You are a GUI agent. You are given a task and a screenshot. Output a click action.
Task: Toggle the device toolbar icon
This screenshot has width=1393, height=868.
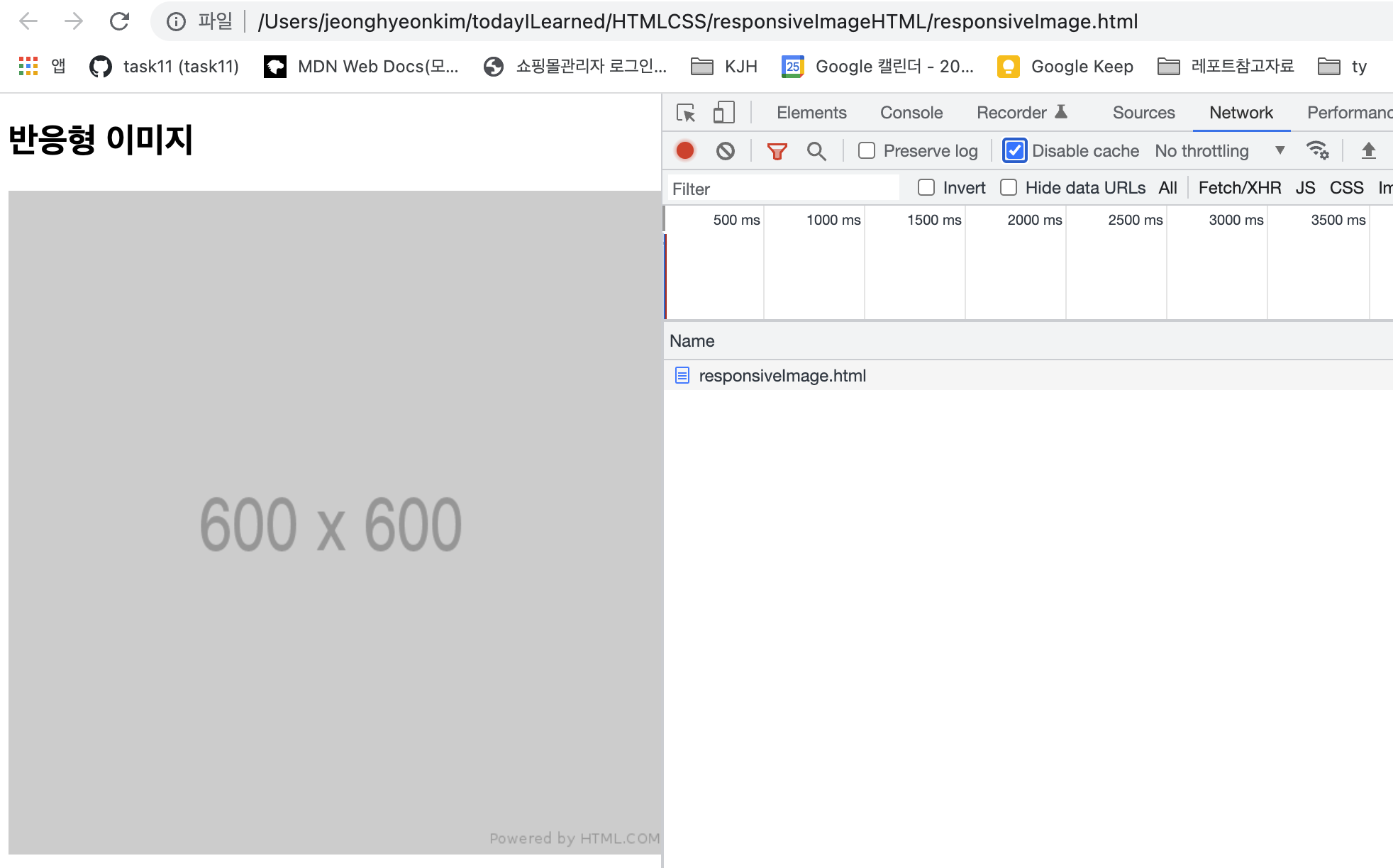[723, 113]
